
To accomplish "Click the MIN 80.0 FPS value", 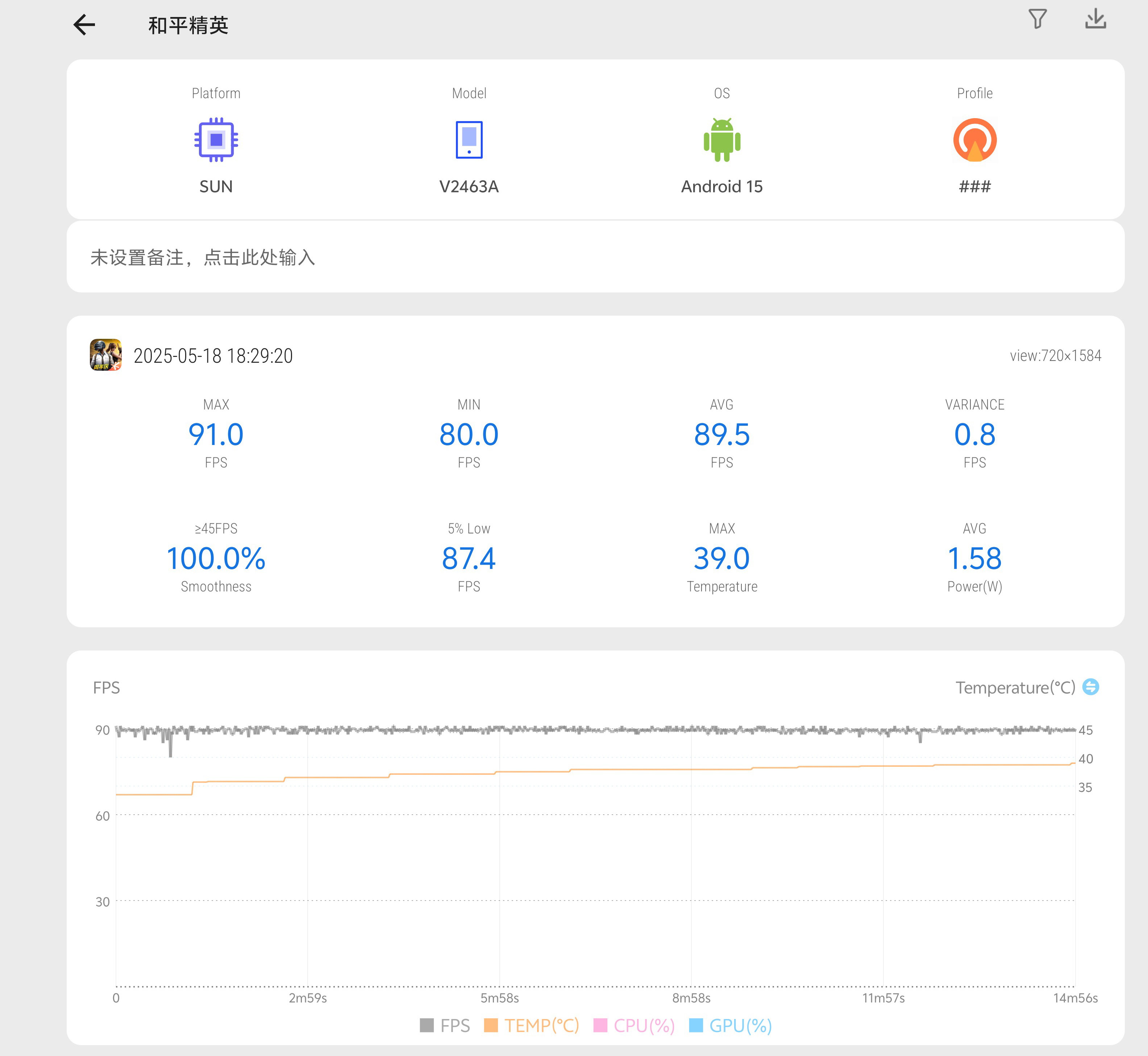I will click(469, 434).
